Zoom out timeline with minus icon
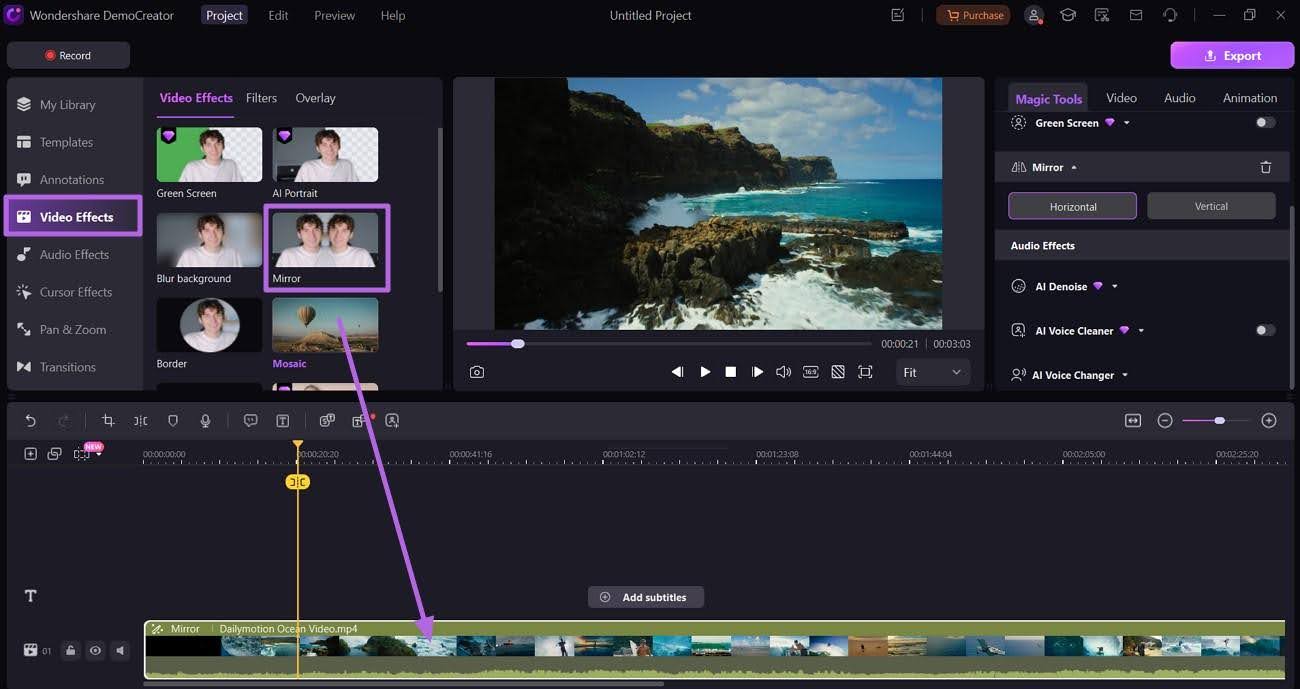The image size is (1300, 689). pos(1165,421)
